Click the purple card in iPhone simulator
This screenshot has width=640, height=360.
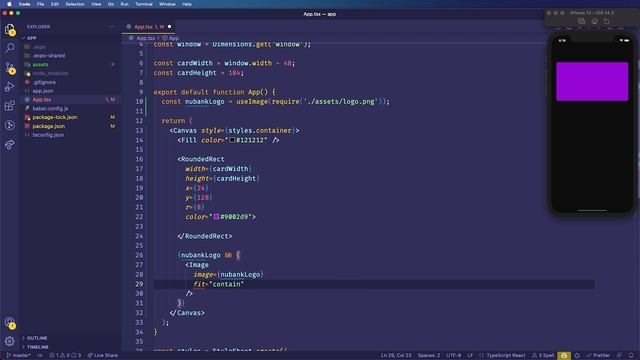pos(592,81)
